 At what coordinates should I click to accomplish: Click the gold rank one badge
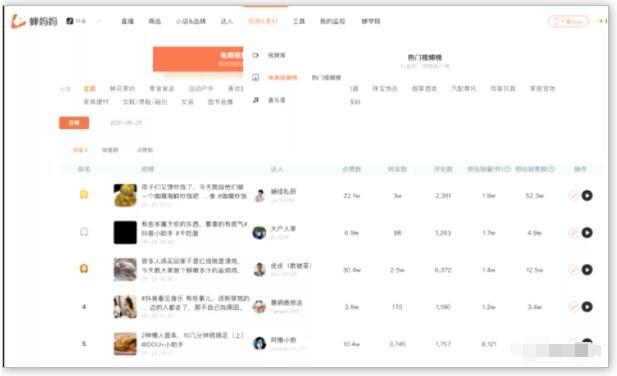pos(84,194)
